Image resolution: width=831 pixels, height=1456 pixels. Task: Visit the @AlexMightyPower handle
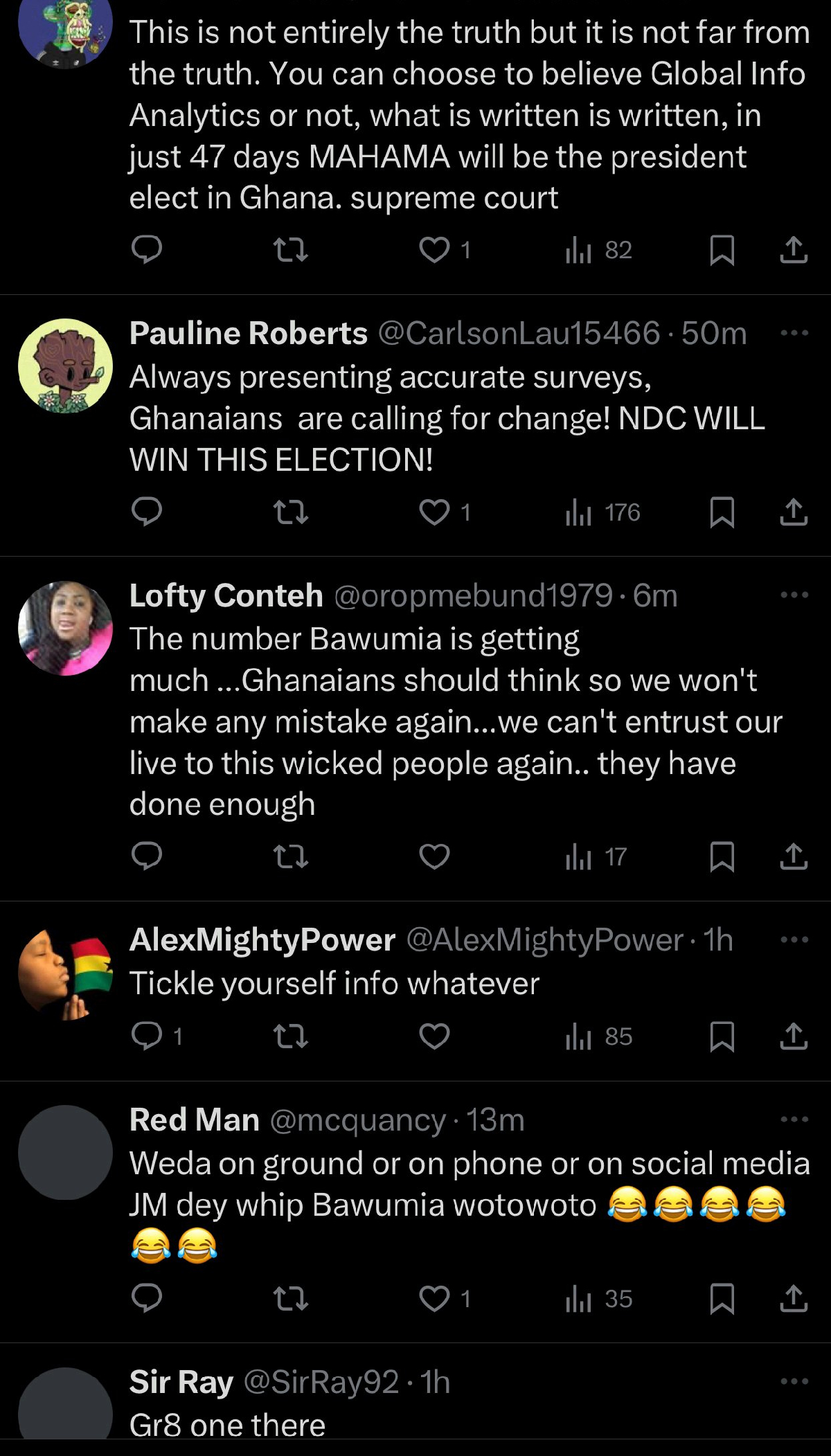point(544,940)
